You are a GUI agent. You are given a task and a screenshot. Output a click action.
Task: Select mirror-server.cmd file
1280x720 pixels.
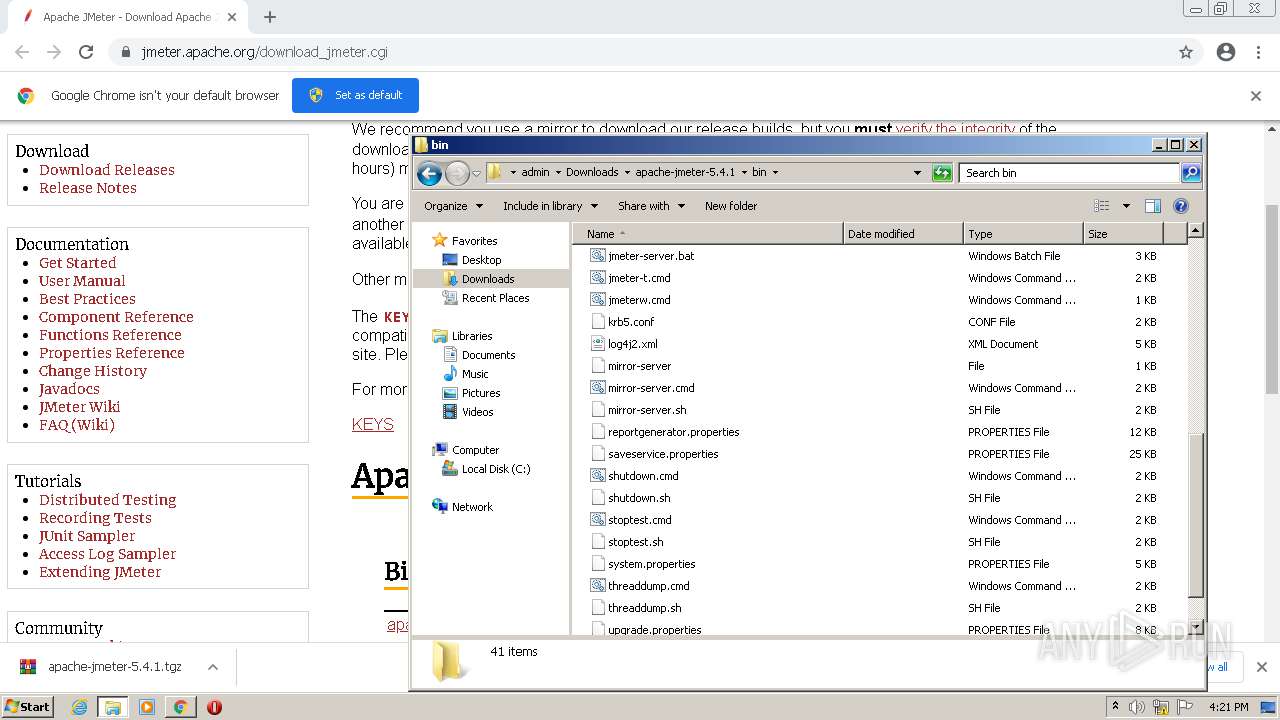pyautogui.click(x=651, y=388)
